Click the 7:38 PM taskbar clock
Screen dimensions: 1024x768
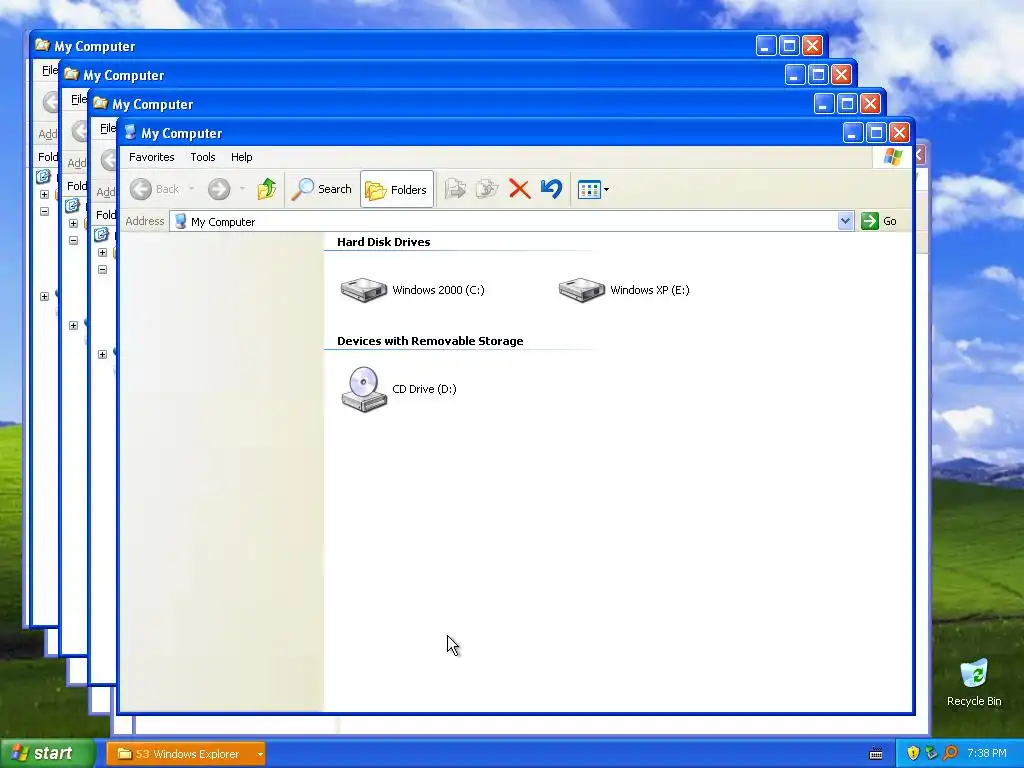click(x=986, y=754)
